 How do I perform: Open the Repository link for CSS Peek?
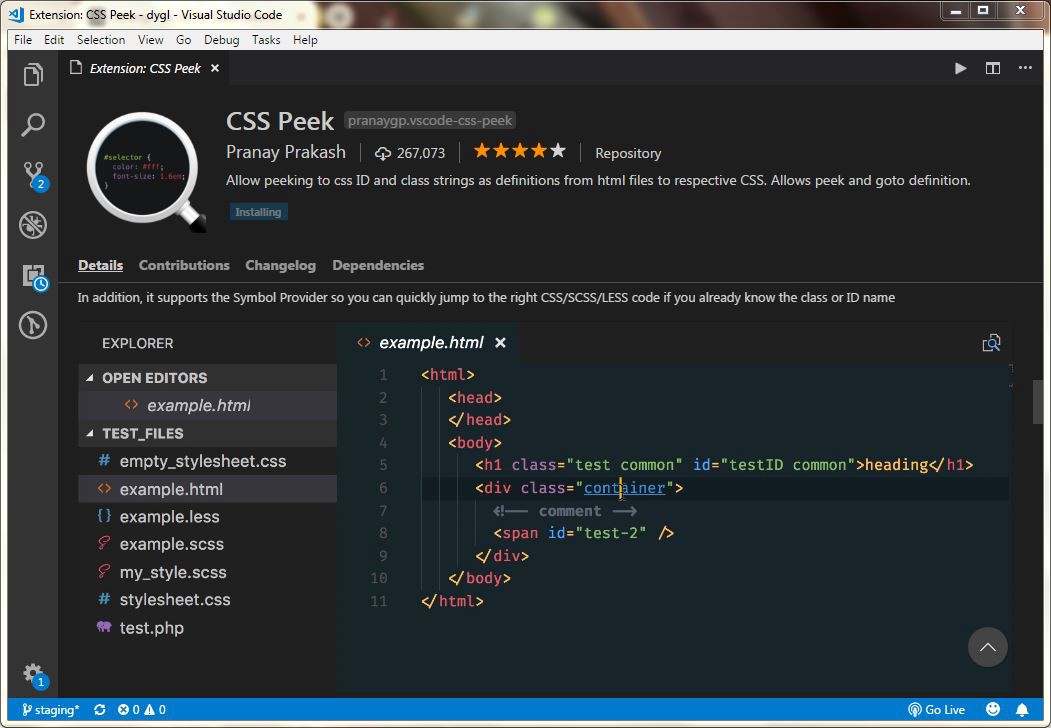click(x=628, y=153)
